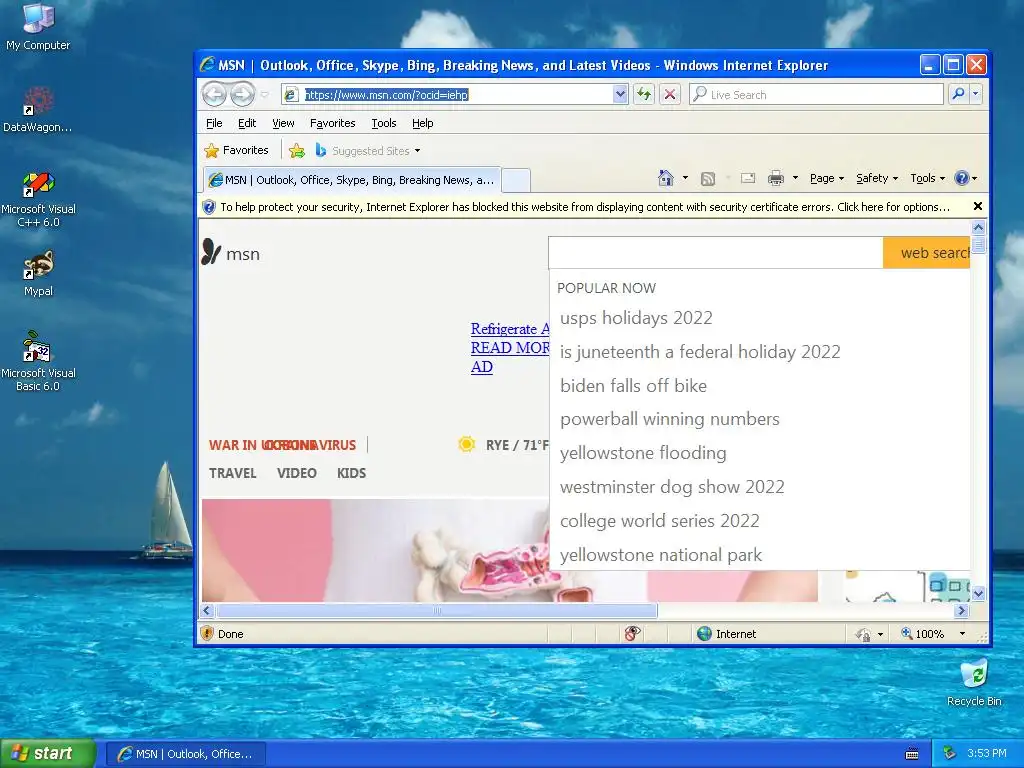This screenshot has width=1024, height=768.
Task: Open the Page command bar menu
Action: 827,178
